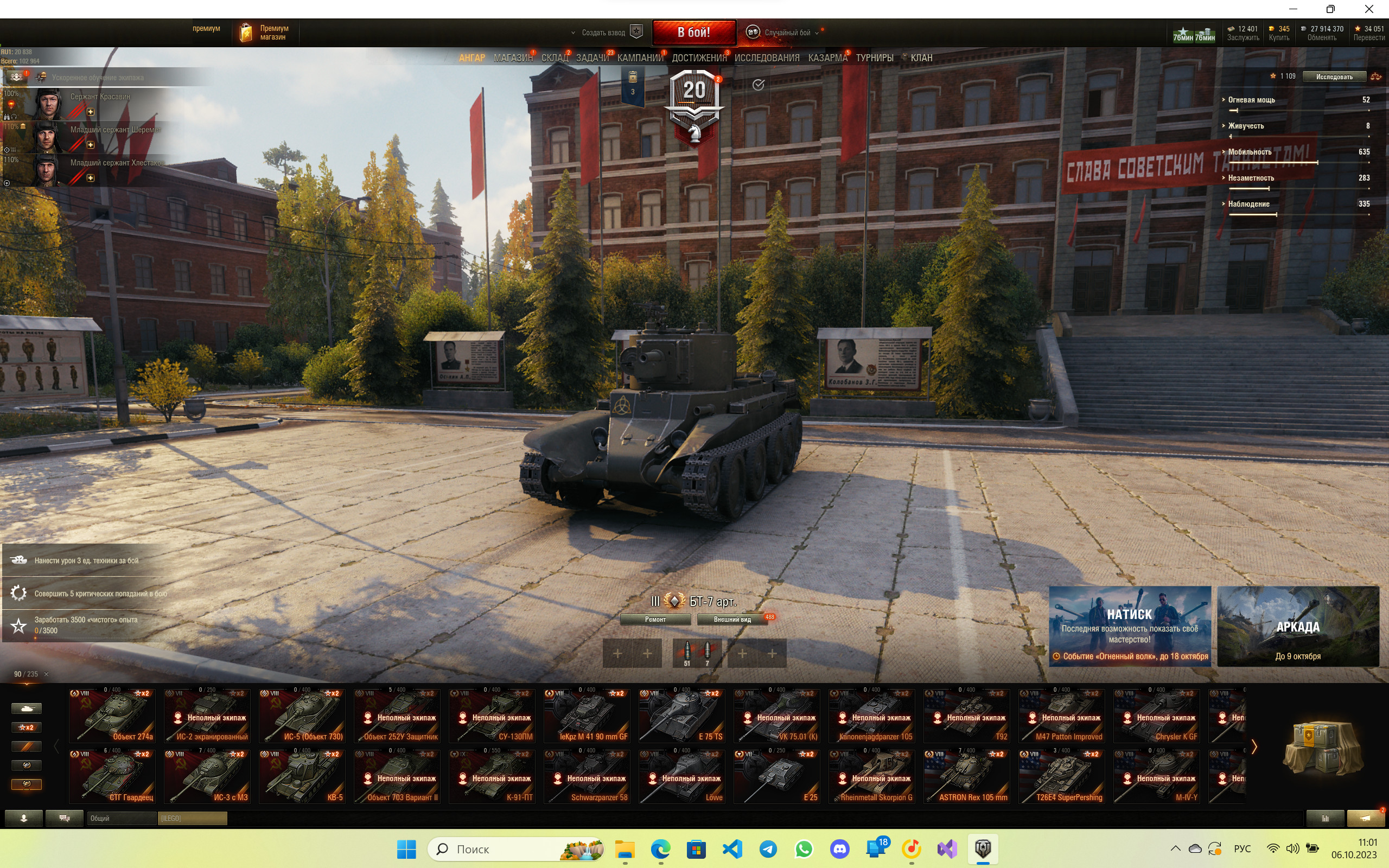
Task: Click the Ремонт button
Action: point(655,620)
